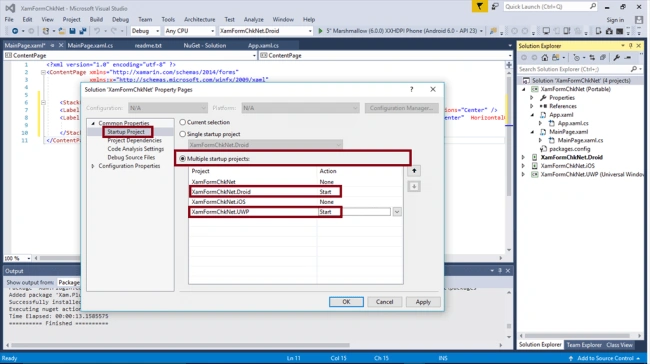Screen dimensions: 650x364
Task: Choose Multiple startup projects radio button
Action: tap(182, 159)
